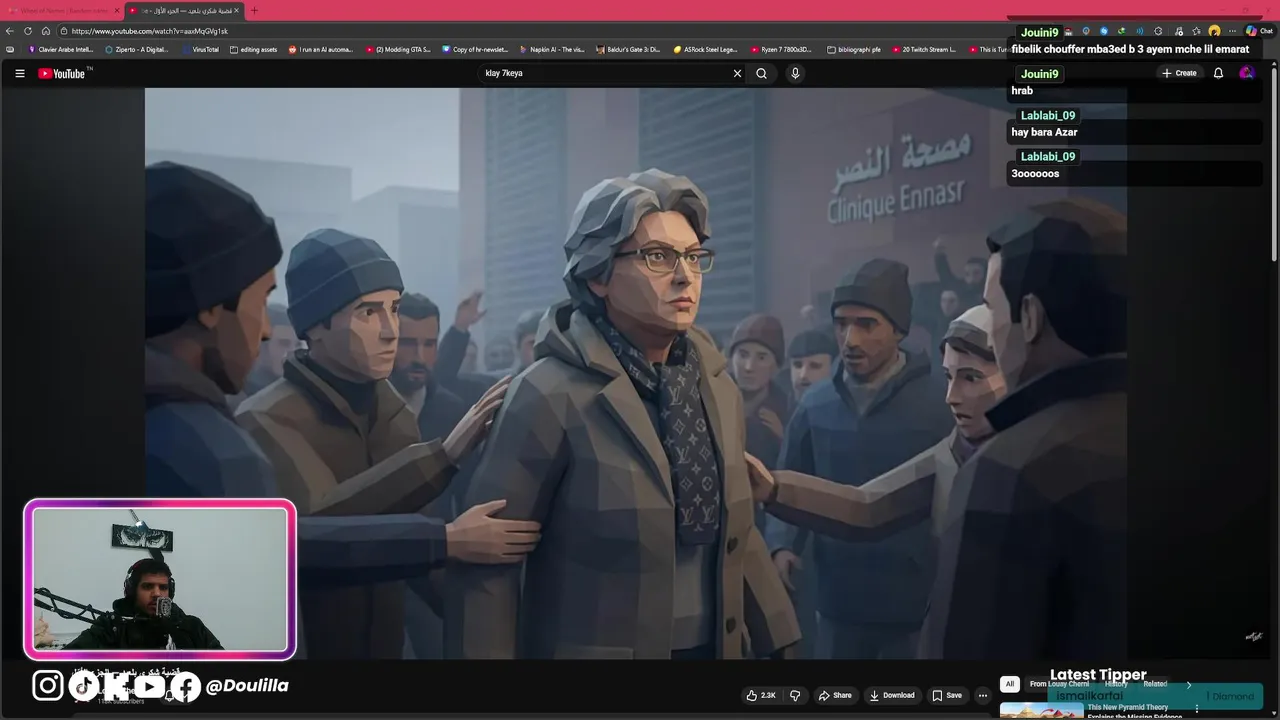Open the YouTube account avatar menu

(1246, 73)
